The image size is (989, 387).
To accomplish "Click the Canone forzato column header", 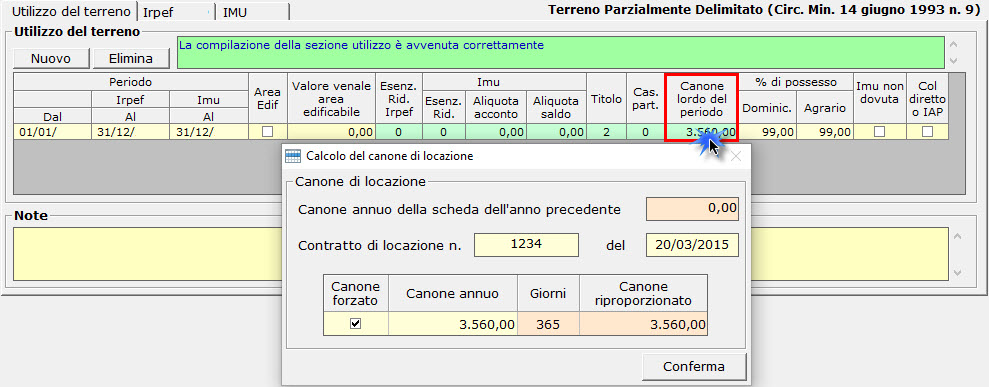I will point(356,293).
